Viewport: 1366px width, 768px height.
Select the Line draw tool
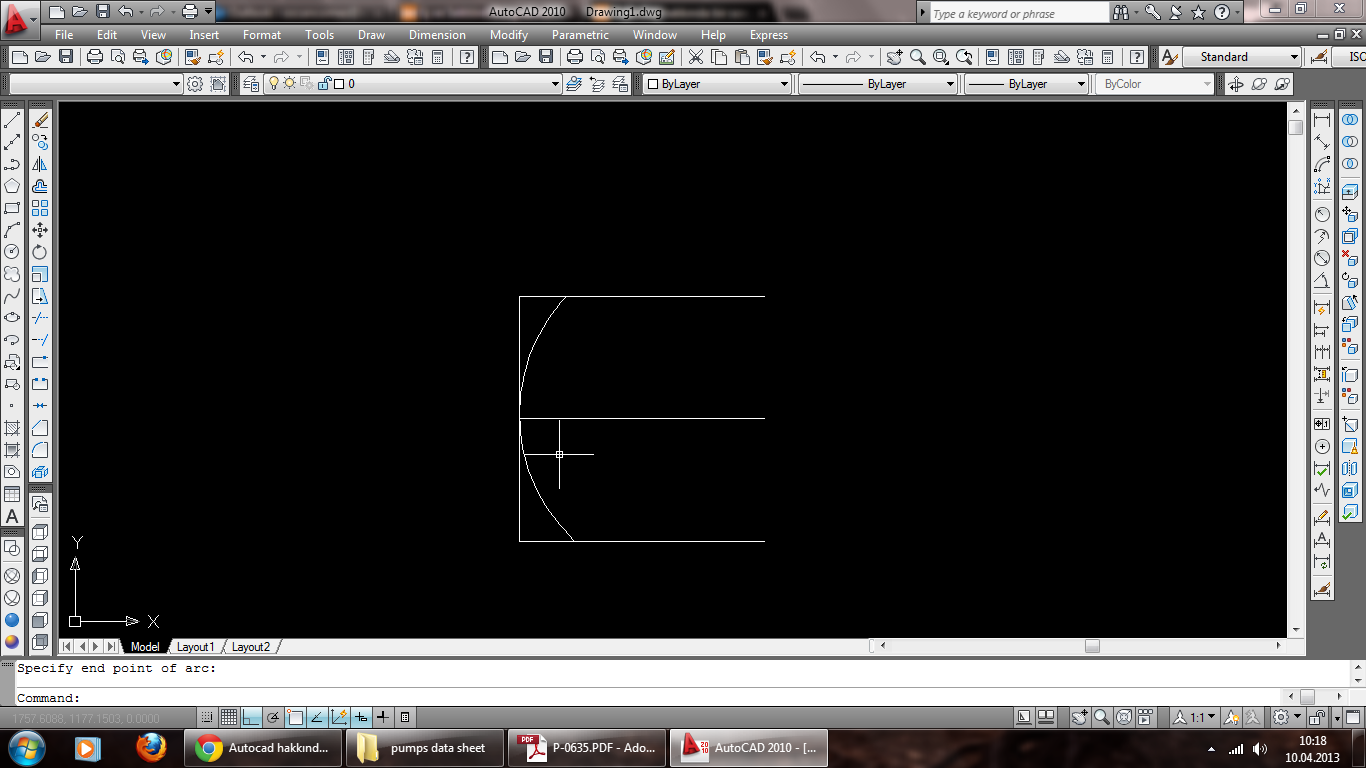click(x=12, y=120)
